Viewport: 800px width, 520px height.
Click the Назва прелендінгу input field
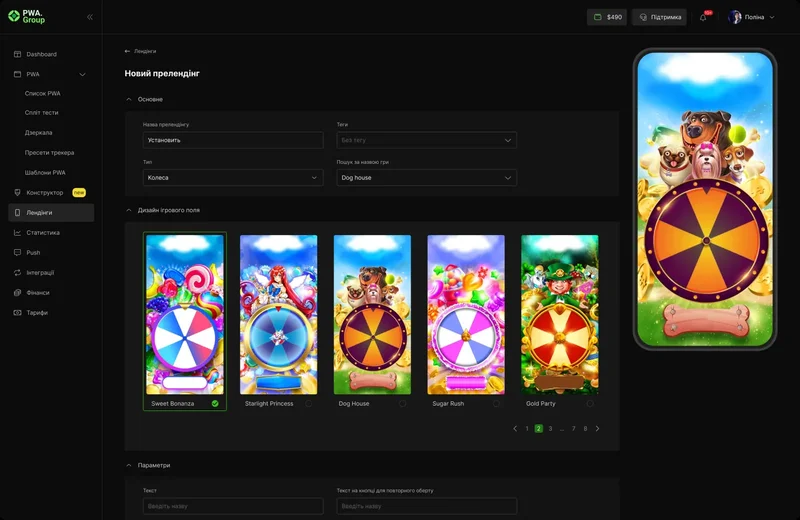point(233,140)
